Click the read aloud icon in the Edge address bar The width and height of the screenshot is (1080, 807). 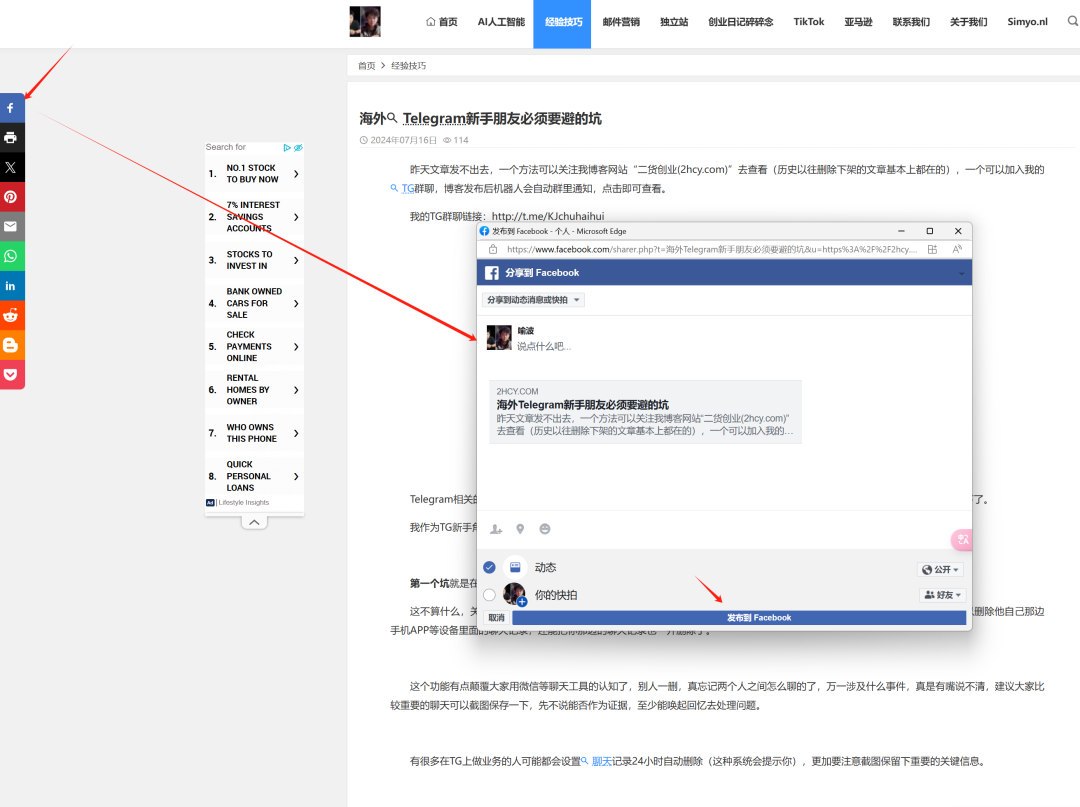pos(957,249)
